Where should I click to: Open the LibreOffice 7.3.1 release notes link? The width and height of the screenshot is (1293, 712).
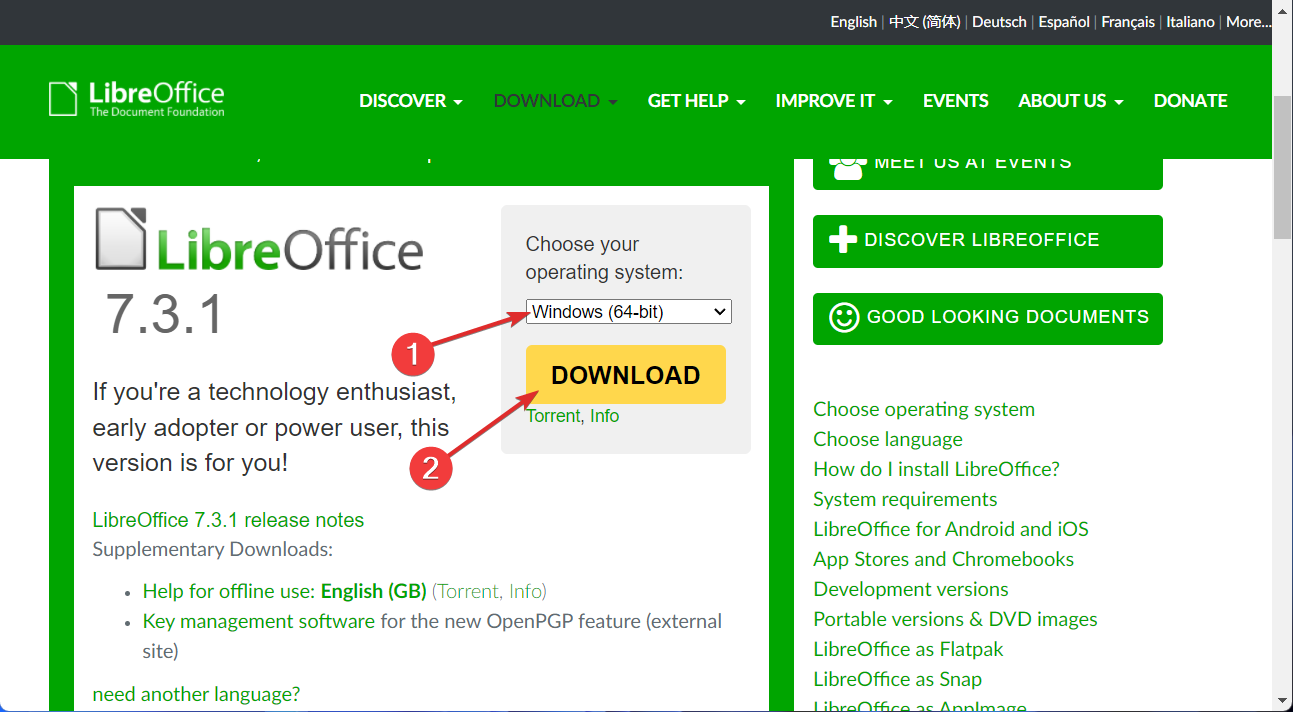(228, 519)
